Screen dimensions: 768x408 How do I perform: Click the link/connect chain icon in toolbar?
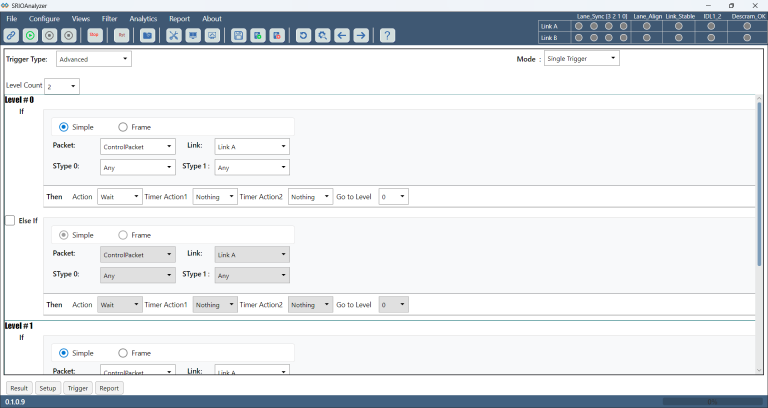[x=11, y=35]
